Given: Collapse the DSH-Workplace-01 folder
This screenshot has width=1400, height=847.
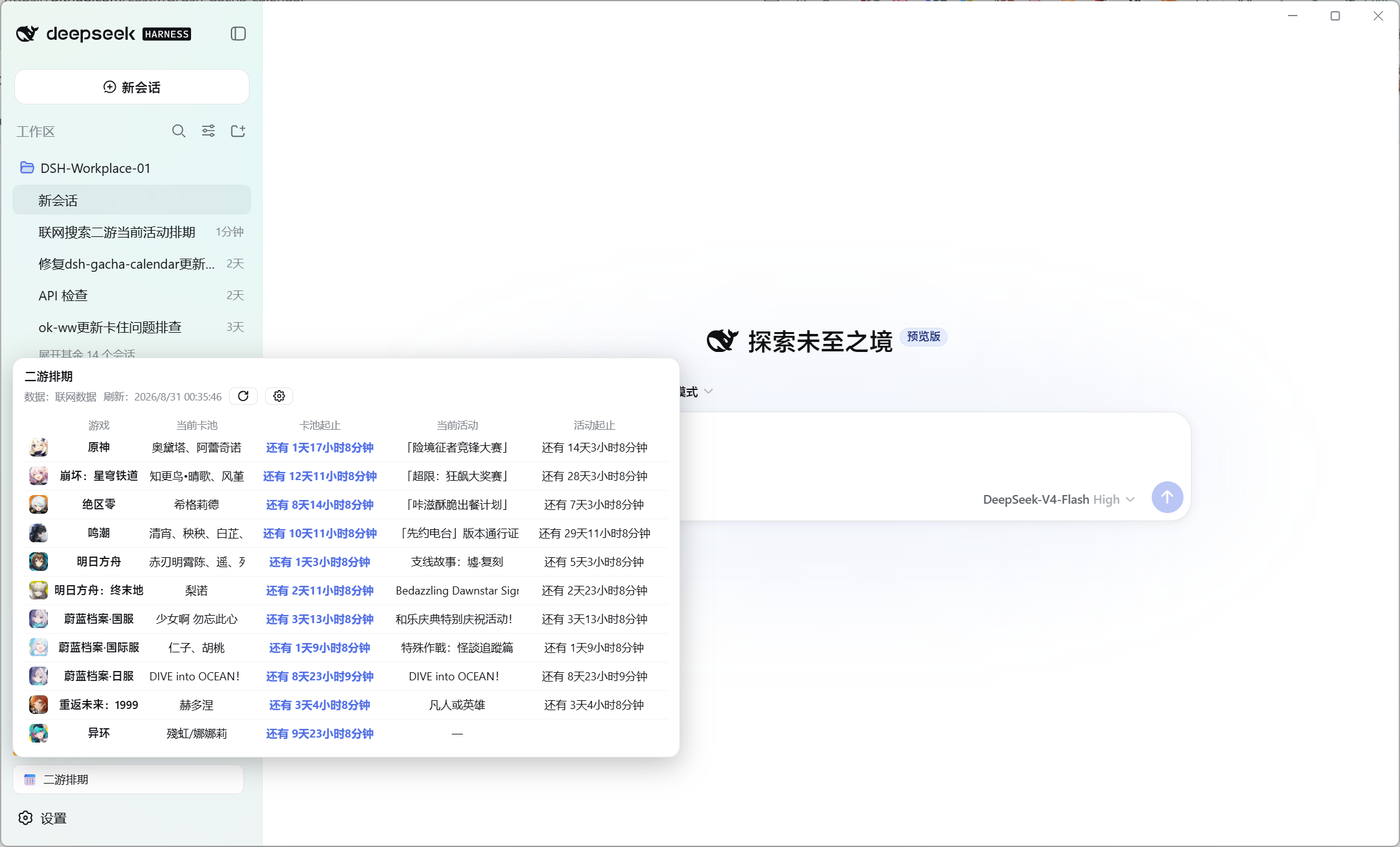Looking at the screenshot, I should click(132, 168).
